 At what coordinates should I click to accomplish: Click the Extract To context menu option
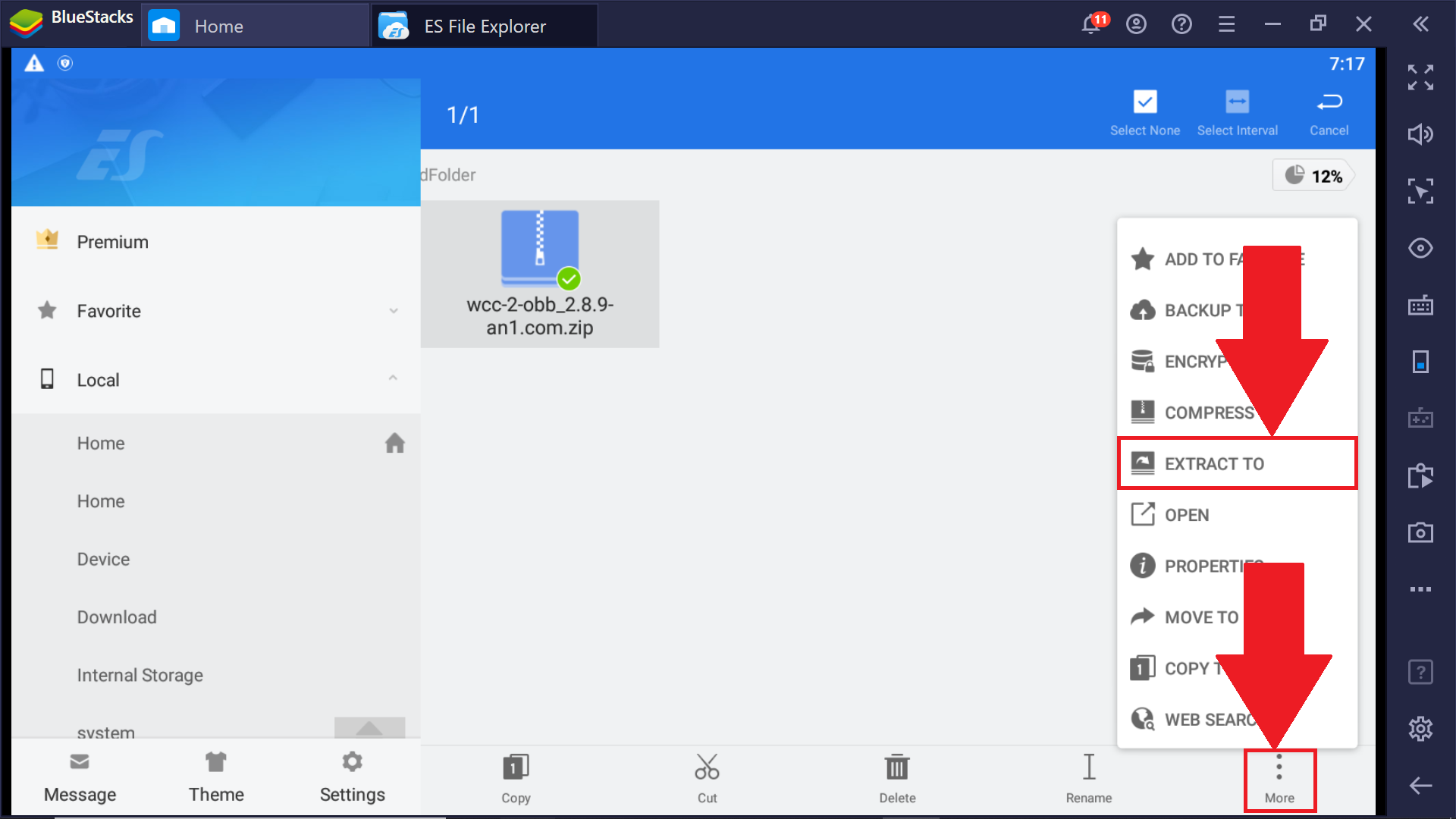pos(1237,463)
